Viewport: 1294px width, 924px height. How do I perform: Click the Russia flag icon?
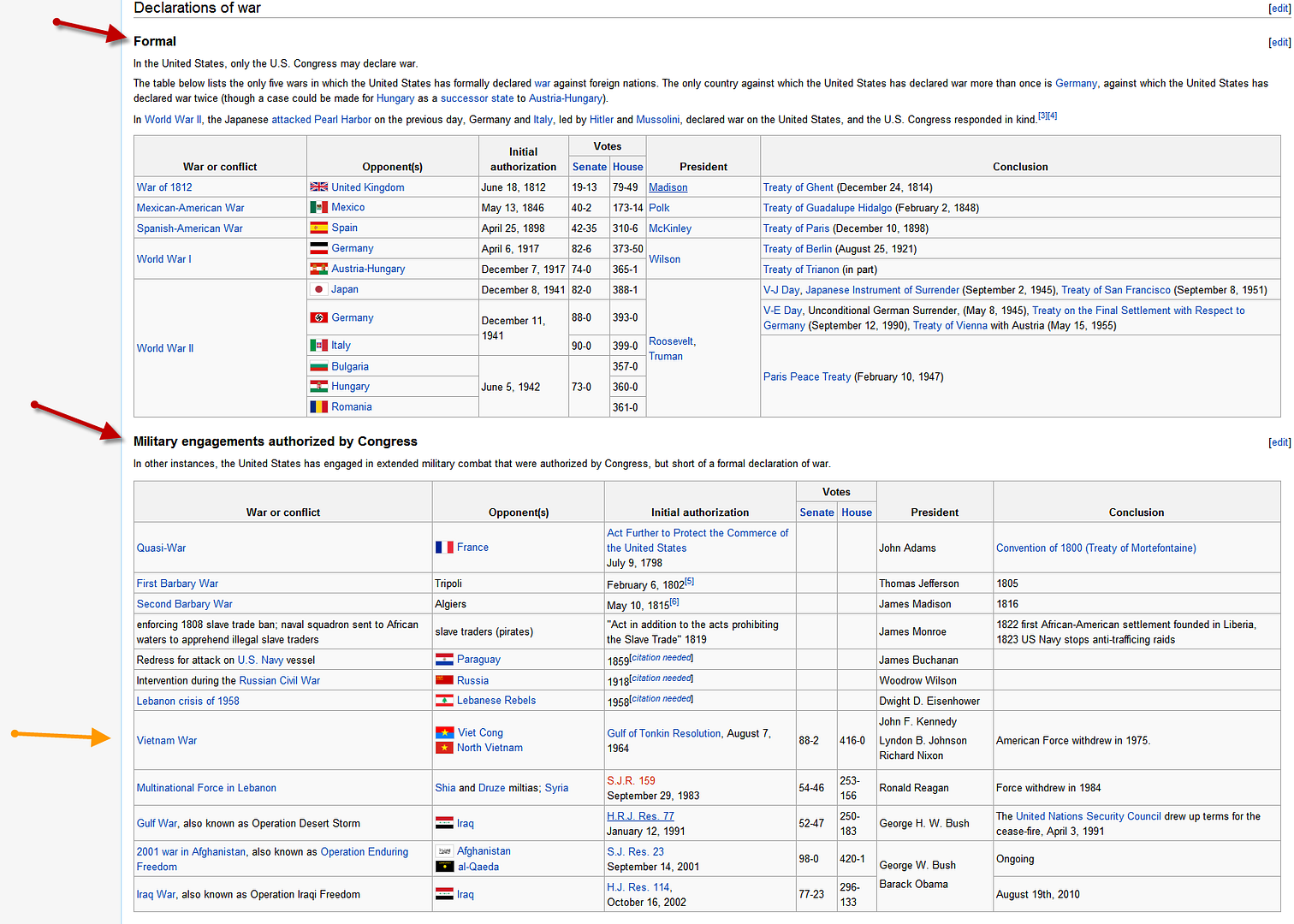444,680
